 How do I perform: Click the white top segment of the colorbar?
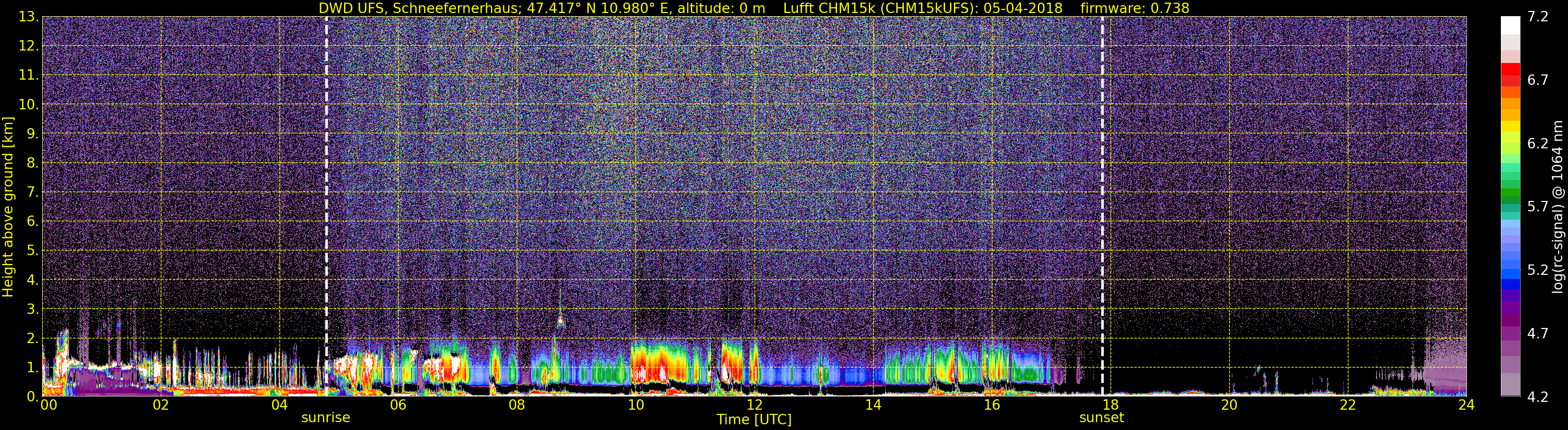point(1510,25)
